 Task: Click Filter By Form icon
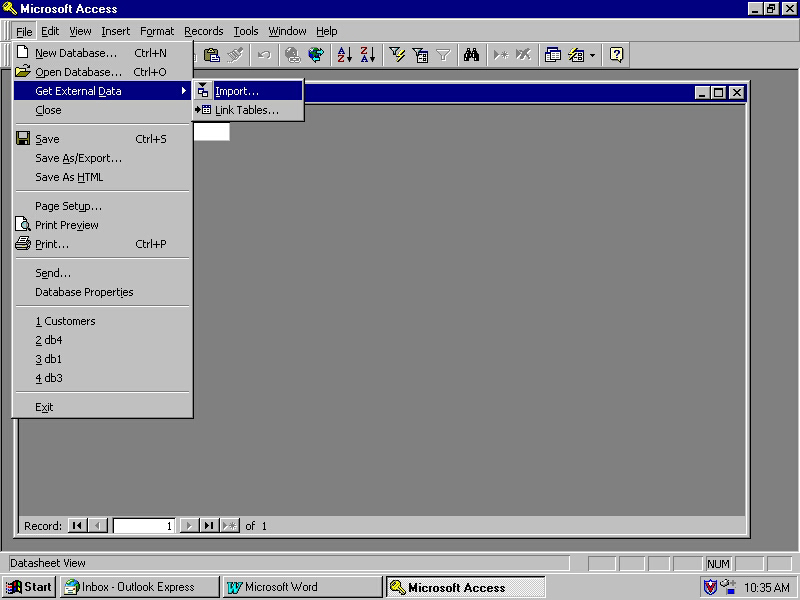click(x=420, y=55)
